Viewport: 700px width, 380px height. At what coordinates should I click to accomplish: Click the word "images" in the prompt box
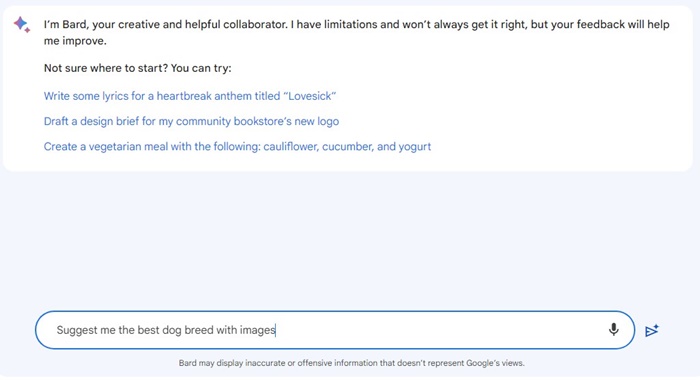tap(258, 330)
